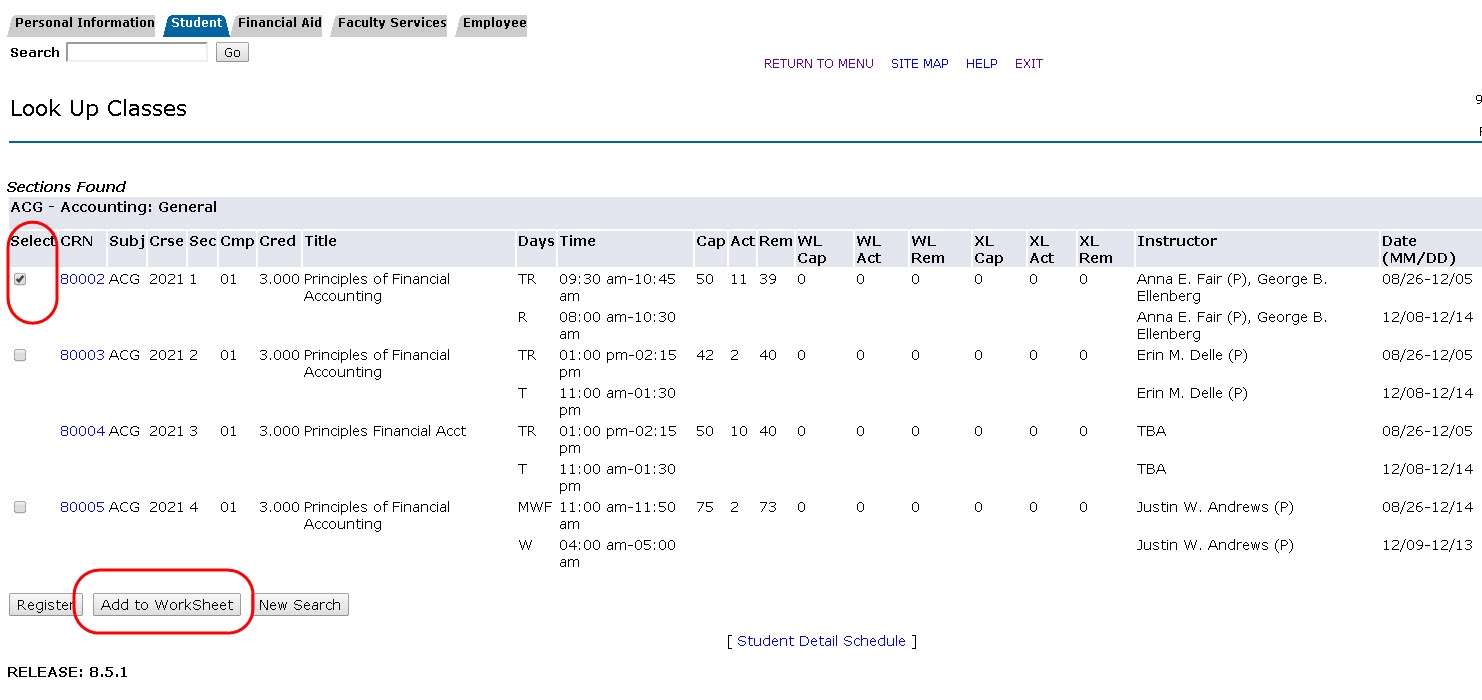View the CRN 80004 section link

tap(82, 432)
